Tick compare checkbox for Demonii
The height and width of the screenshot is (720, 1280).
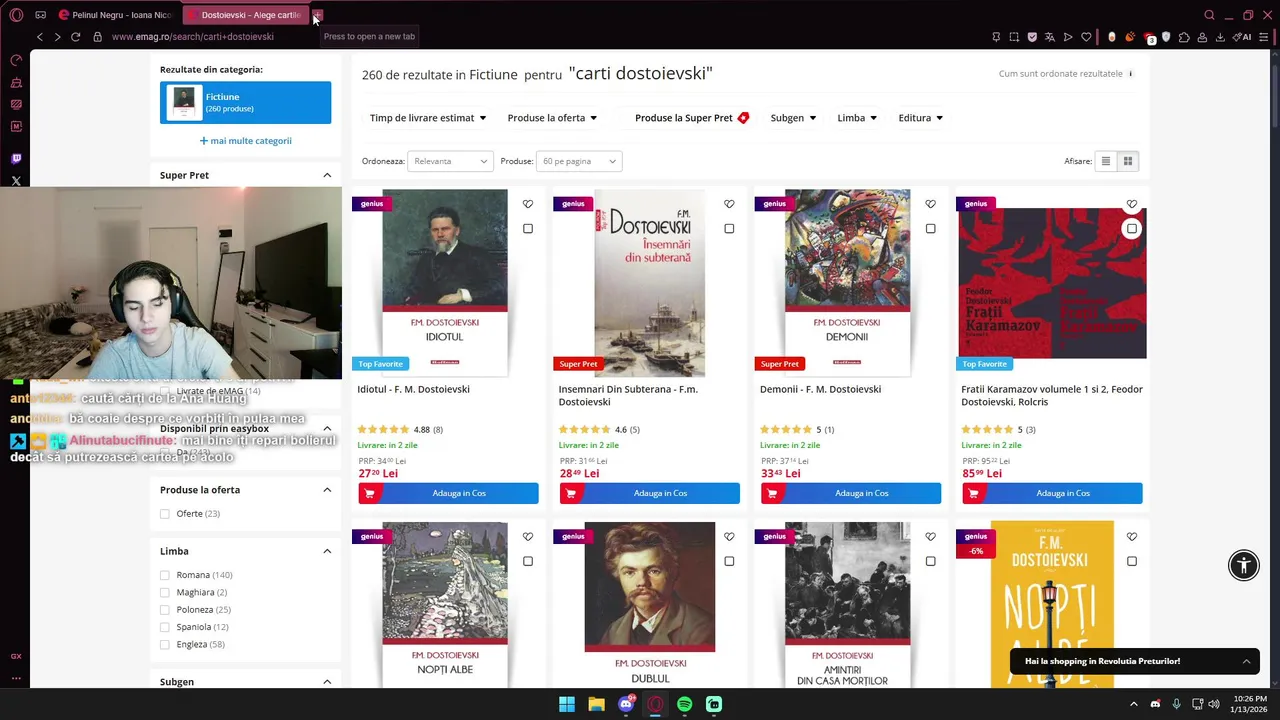pos(930,229)
